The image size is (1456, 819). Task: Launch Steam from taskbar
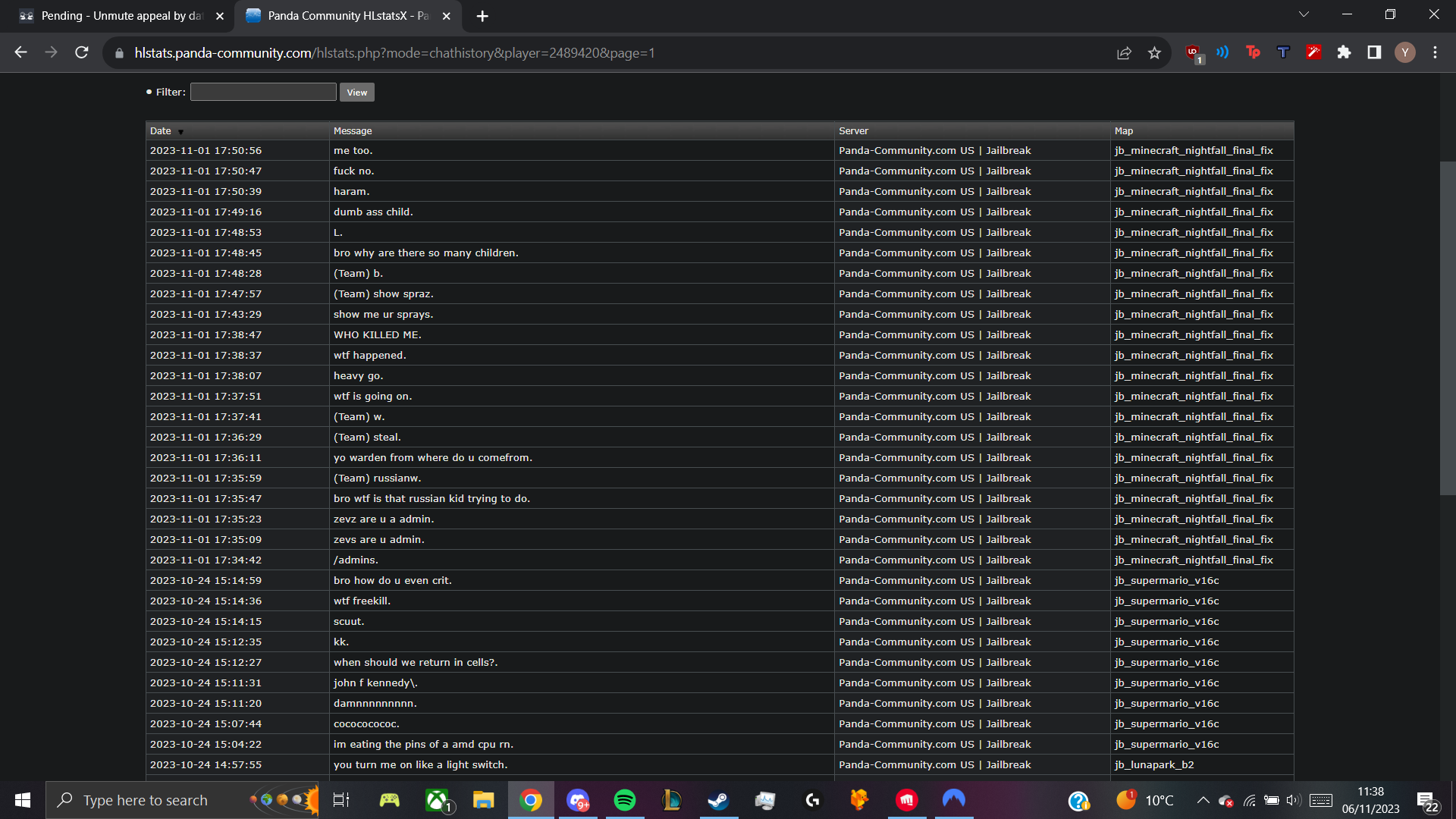[x=718, y=800]
